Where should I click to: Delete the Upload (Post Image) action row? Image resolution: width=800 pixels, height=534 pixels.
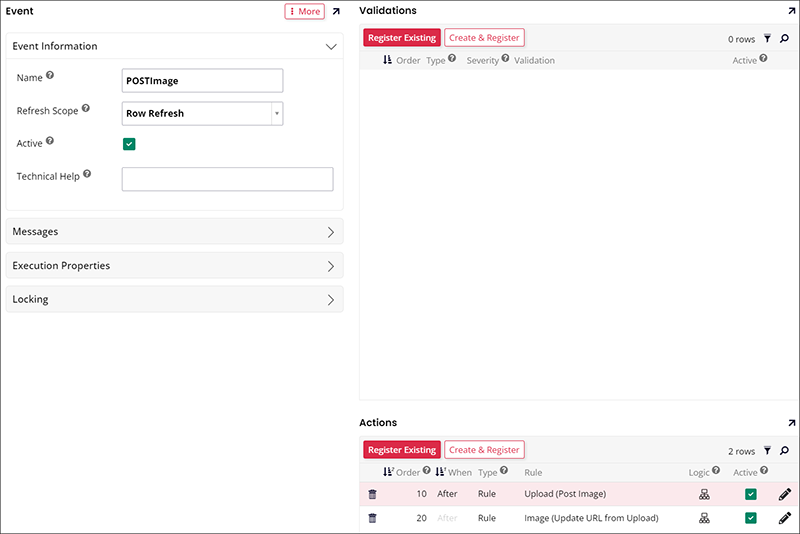[372, 494]
